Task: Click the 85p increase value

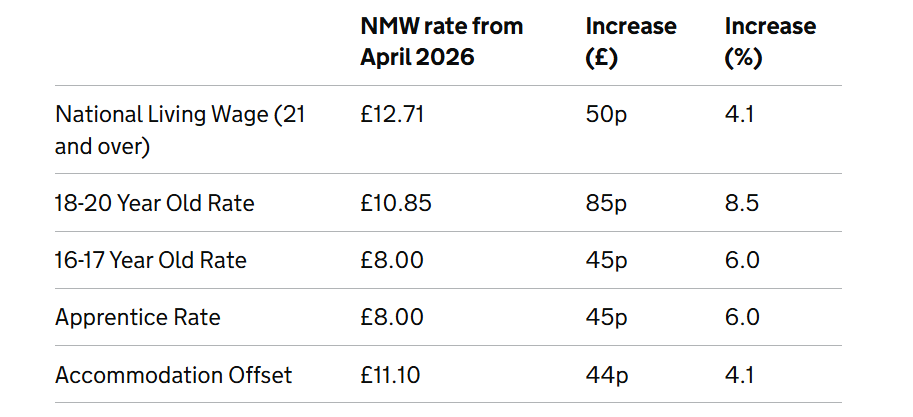Action: pyautogui.click(x=606, y=203)
